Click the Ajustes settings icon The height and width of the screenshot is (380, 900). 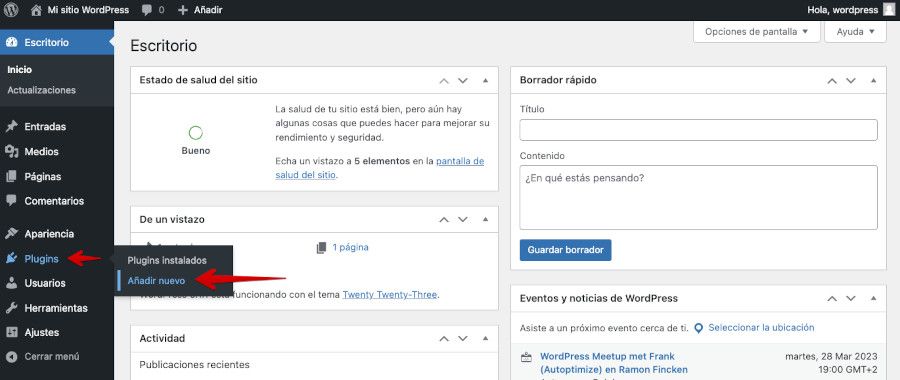[x=11, y=332]
